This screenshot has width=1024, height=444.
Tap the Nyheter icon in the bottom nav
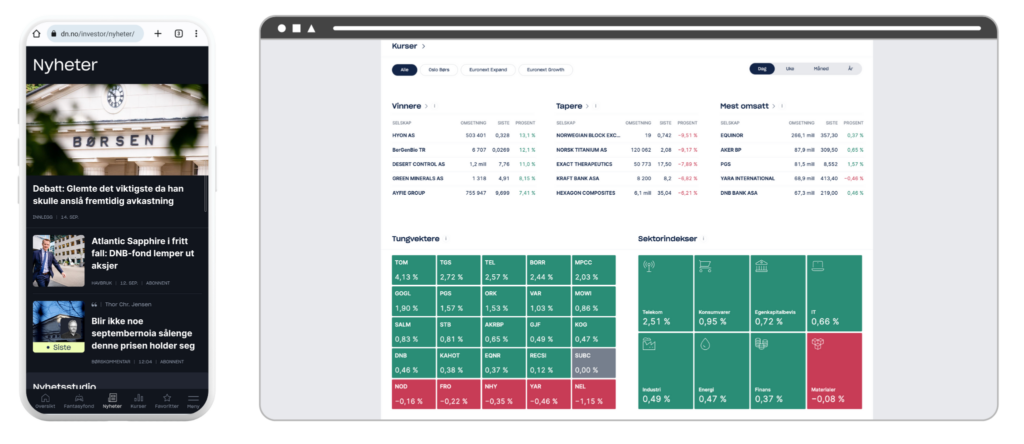coord(112,397)
